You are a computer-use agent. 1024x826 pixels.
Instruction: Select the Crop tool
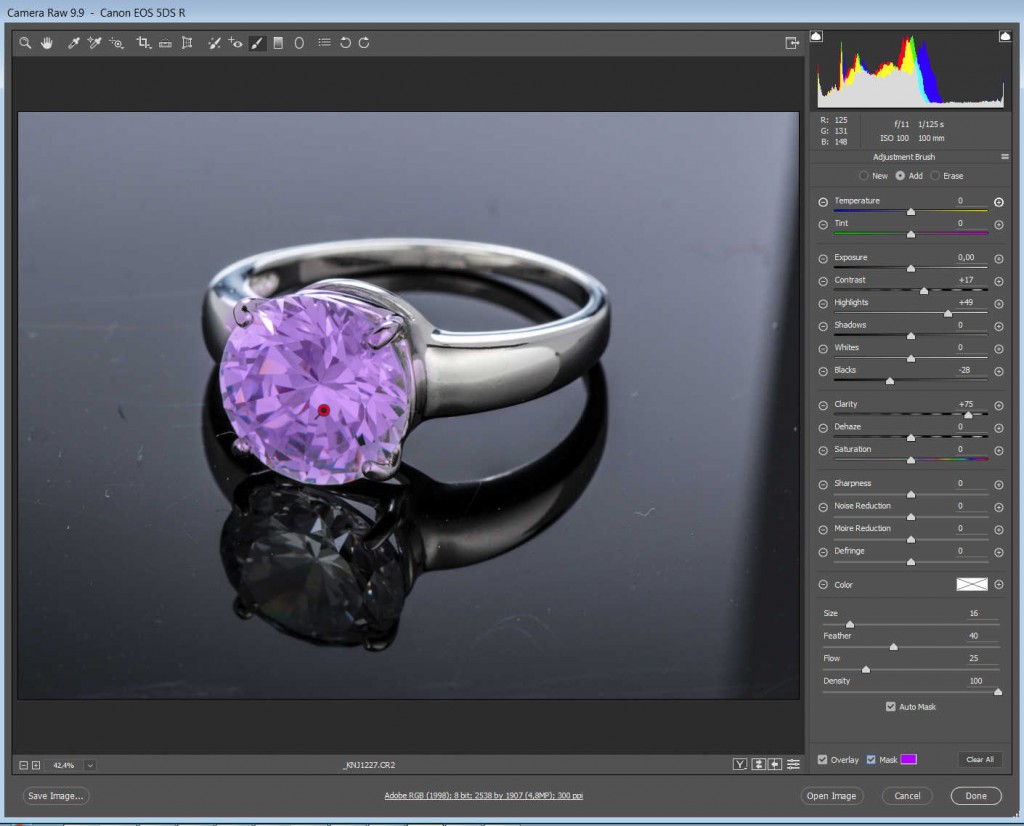[x=143, y=43]
